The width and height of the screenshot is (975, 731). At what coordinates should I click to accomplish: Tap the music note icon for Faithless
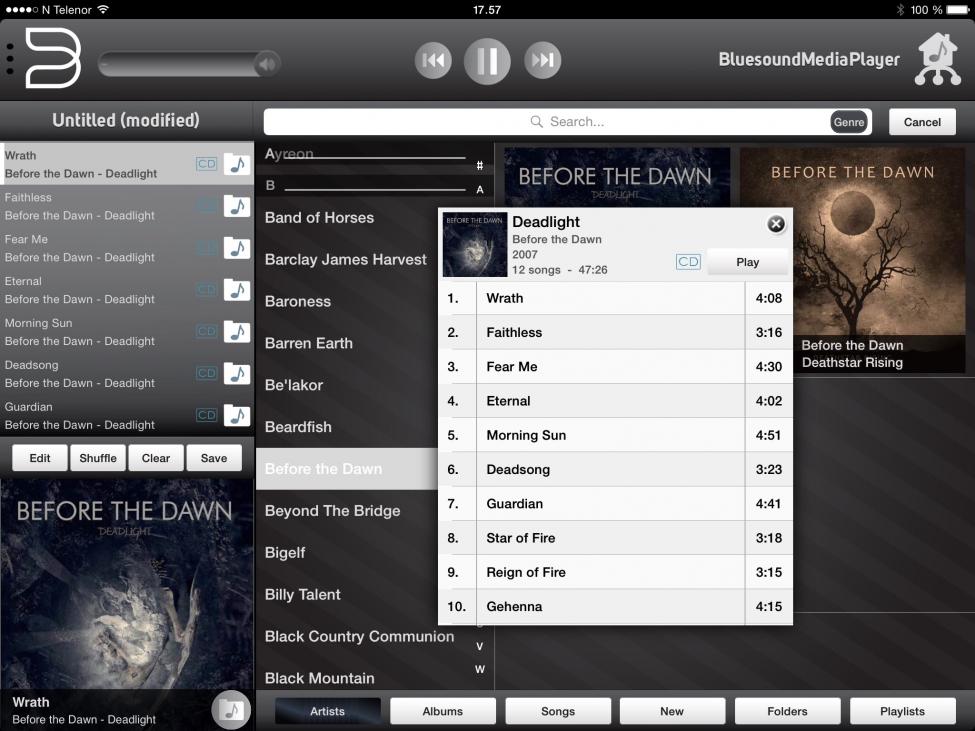point(237,206)
